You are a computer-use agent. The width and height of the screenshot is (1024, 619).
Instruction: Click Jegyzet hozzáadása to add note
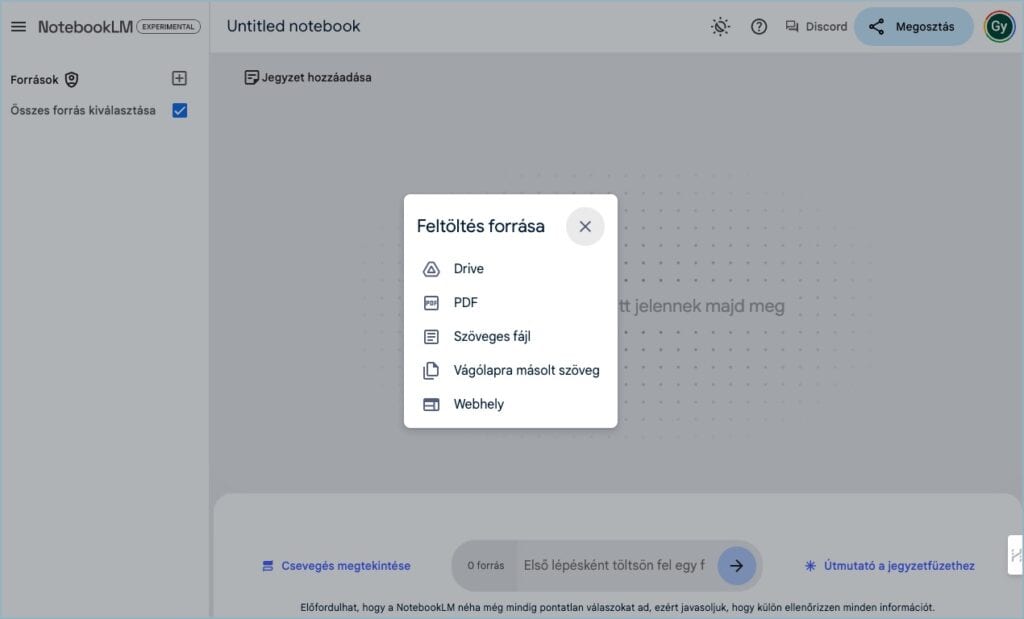tap(308, 78)
